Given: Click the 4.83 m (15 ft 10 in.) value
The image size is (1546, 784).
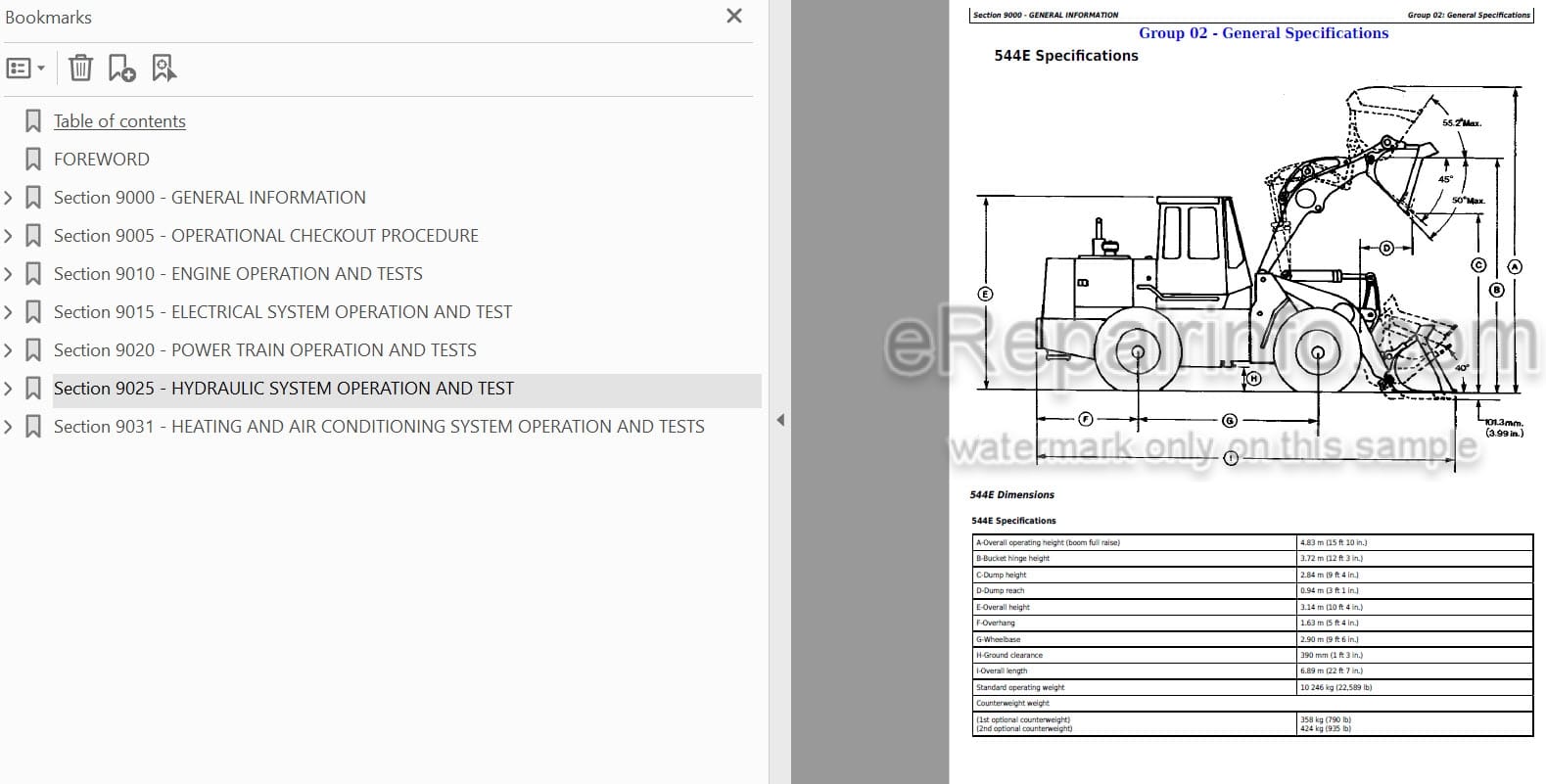Looking at the screenshot, I should click(1334, 543).
